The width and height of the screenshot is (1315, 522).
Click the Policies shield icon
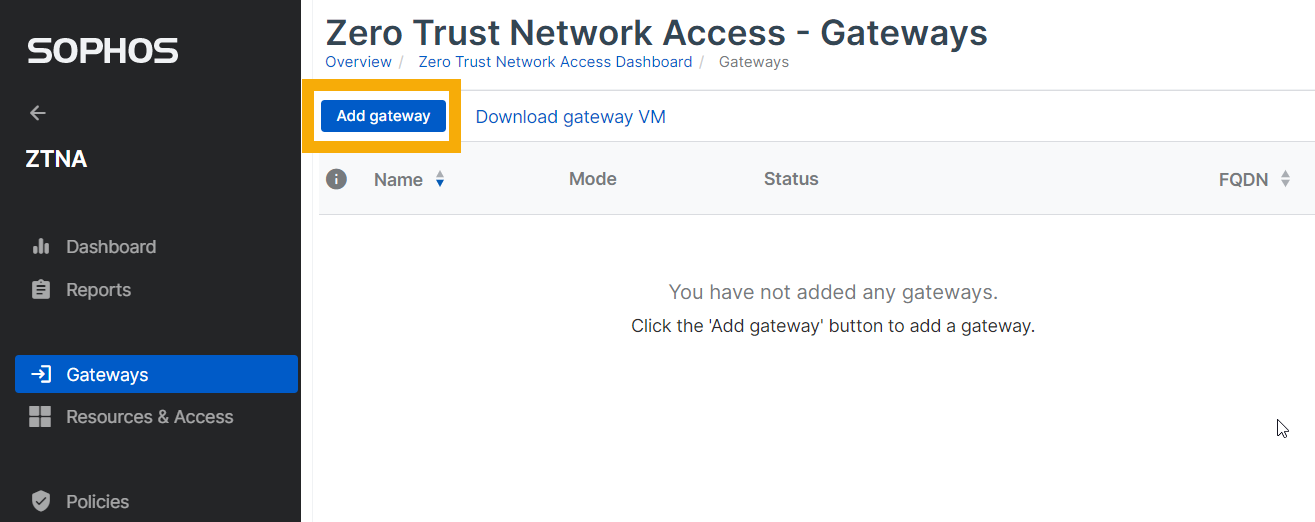coord(41,502)
